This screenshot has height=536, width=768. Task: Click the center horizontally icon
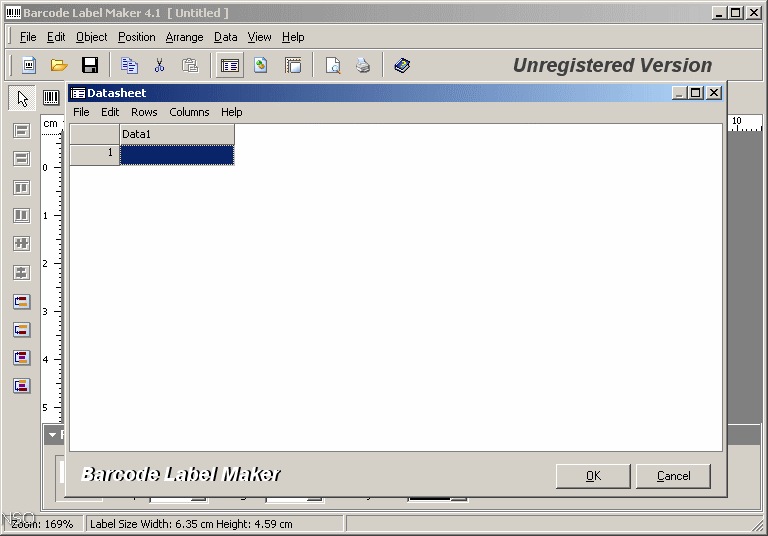click(22, 244)
